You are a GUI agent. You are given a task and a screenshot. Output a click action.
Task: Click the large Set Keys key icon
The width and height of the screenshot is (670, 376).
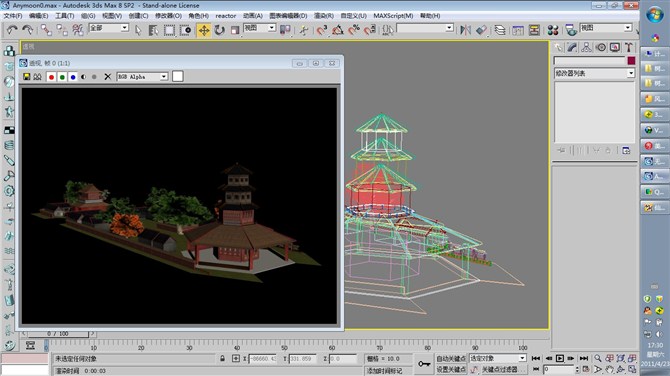point(424,364)
